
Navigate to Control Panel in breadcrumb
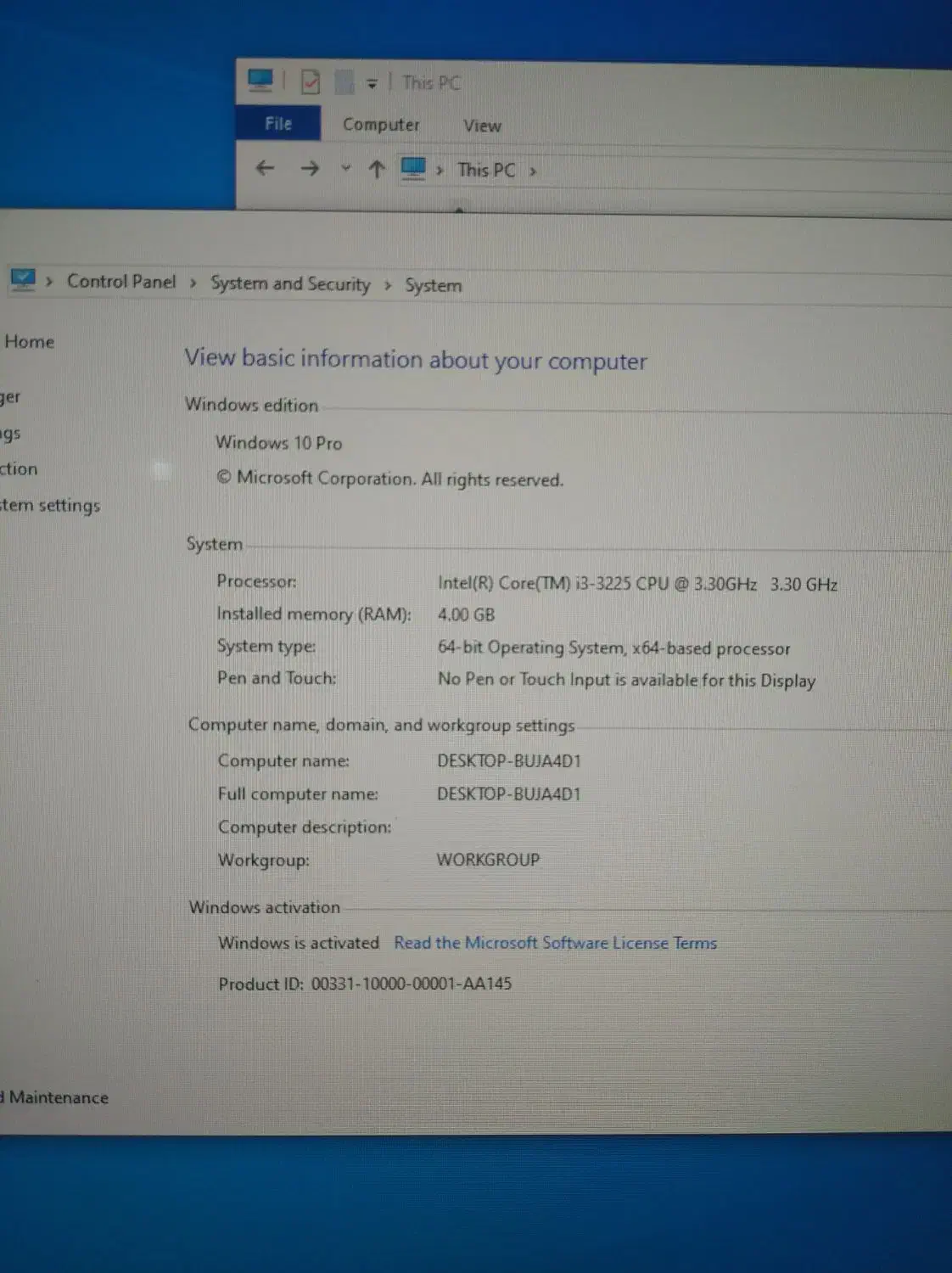coord(121,282)
